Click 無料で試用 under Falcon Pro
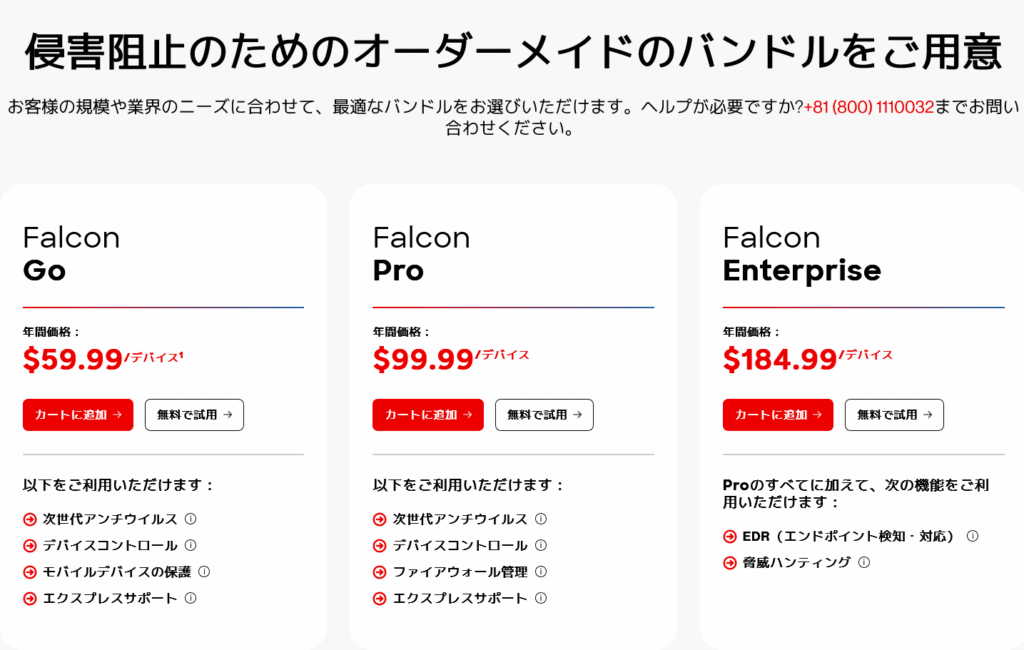The height and width of the screenshot is (650, 1024). click(x=544, y=415)
